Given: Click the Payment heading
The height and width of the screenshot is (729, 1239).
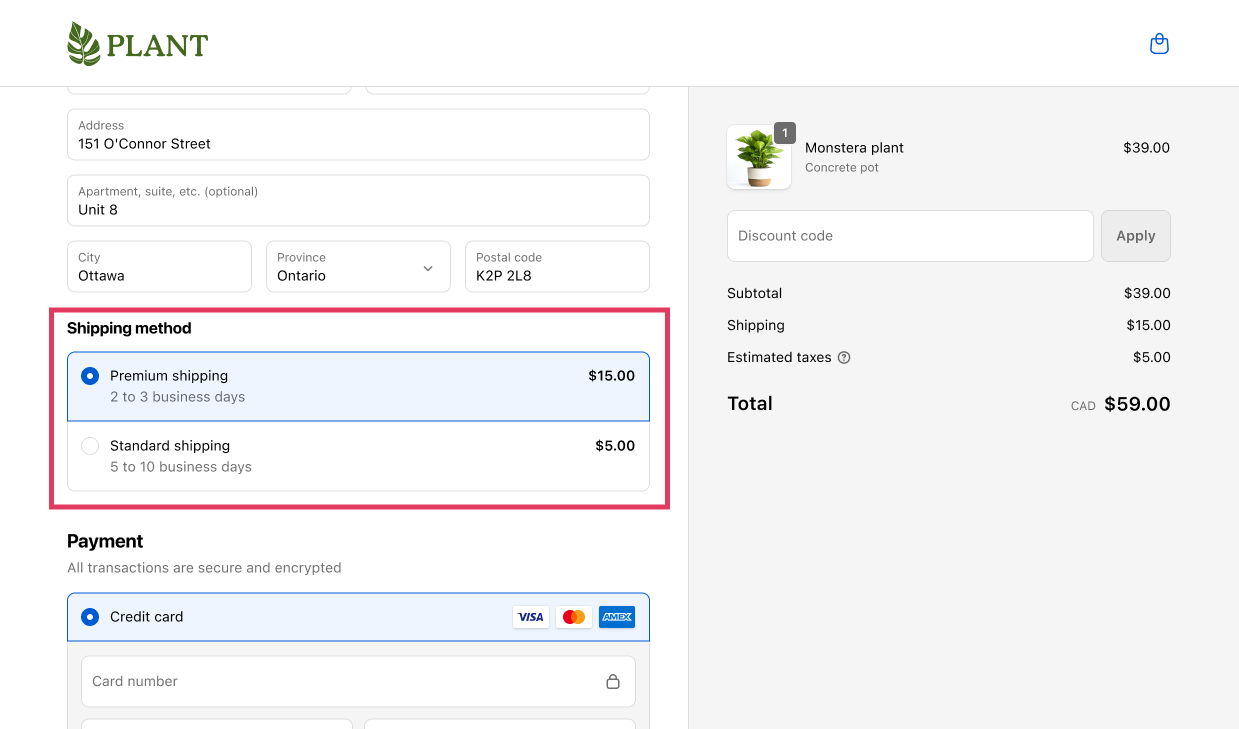Looking at the screenshot, I should tap(105, 541).
